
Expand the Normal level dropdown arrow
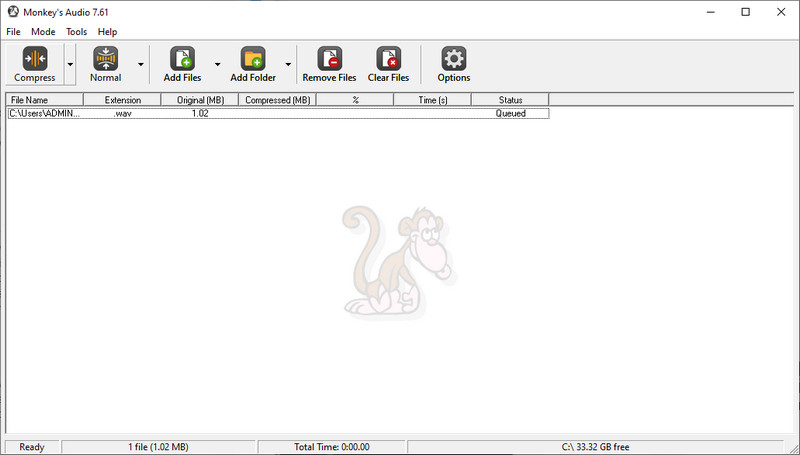(x=140, y=64)
